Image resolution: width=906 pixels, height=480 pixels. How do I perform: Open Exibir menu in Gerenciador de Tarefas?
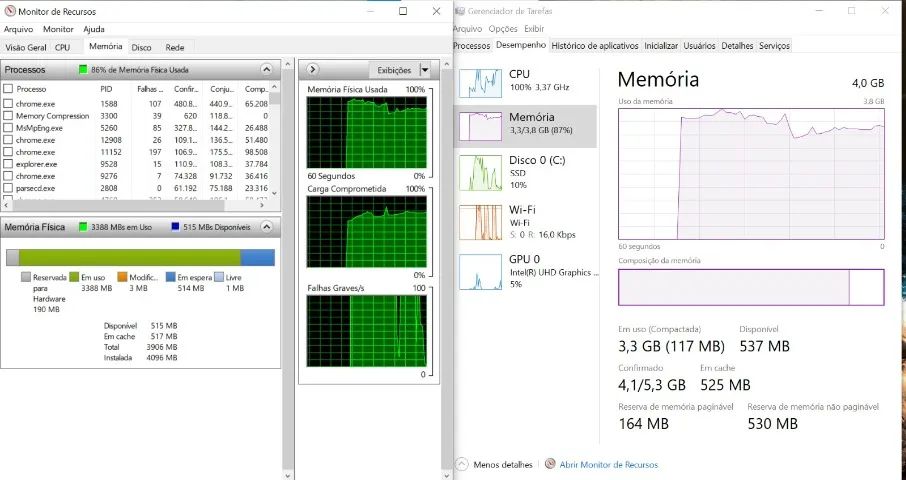(x=534, y=28)
